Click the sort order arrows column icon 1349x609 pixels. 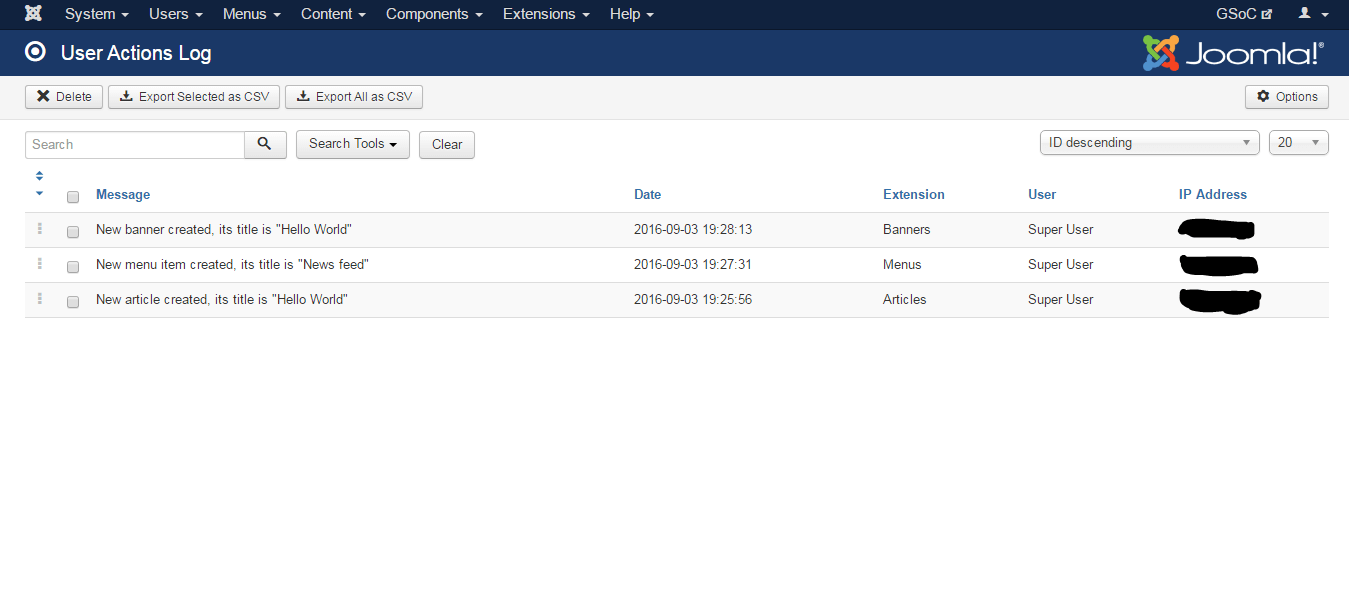tap(39, 184)
